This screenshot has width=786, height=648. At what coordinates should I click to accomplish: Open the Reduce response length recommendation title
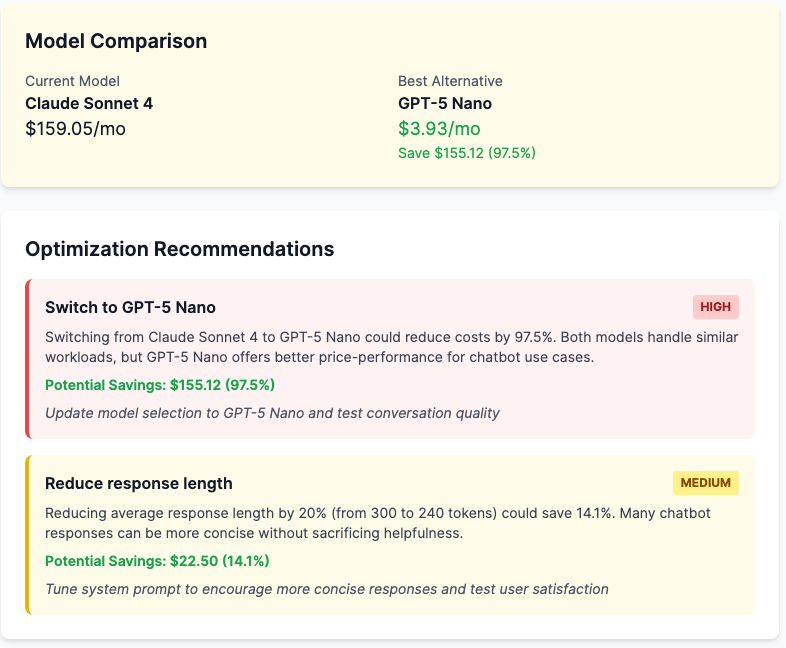point(139,483)
